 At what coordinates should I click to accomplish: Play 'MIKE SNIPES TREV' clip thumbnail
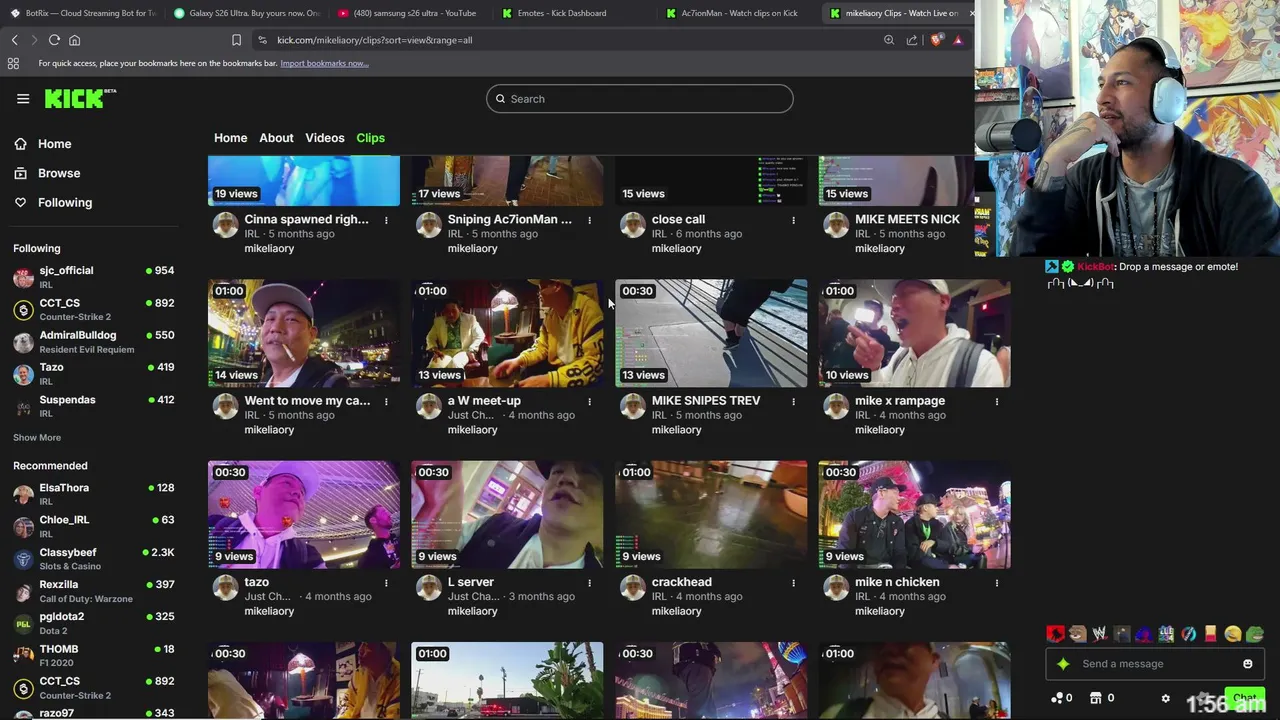pos(711,333)
